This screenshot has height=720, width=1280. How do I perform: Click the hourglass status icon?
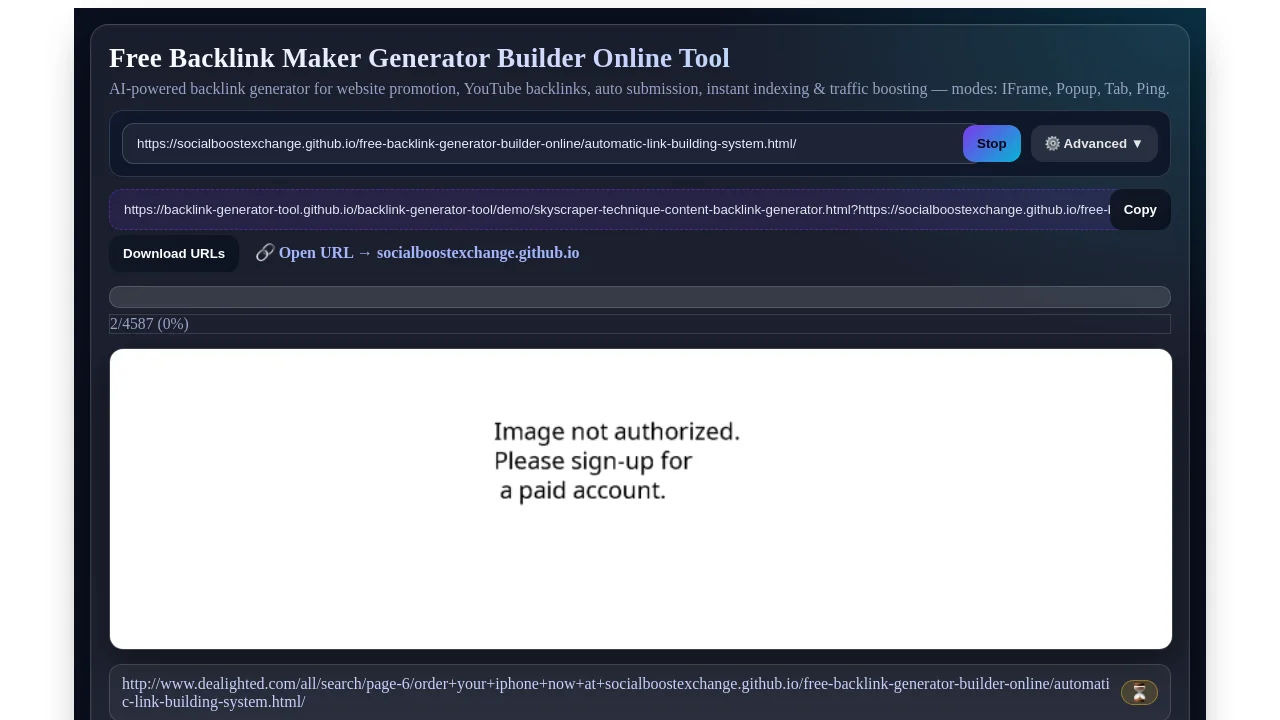[x=1139, y=692]
